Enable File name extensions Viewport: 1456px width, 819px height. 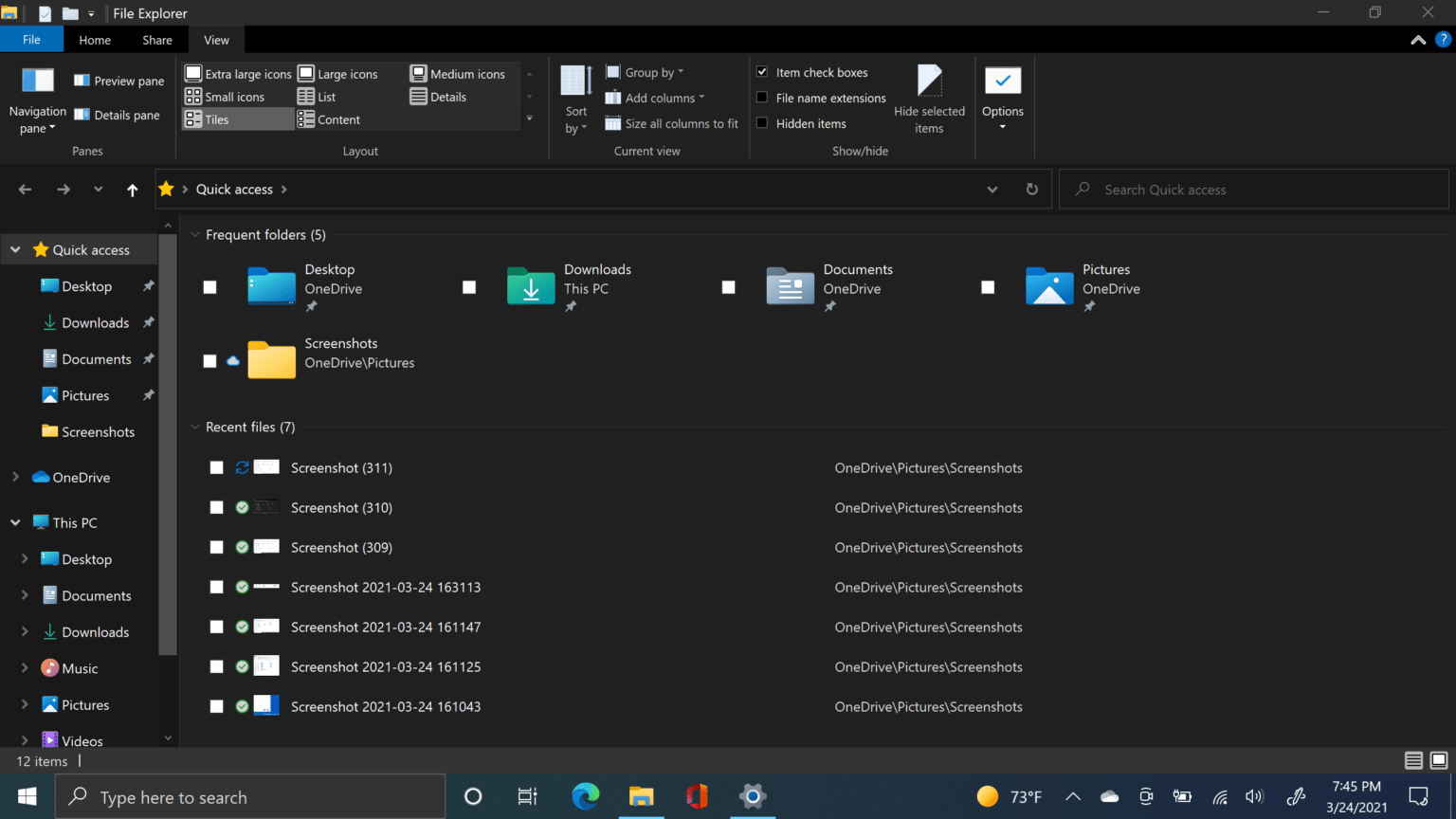coord(762,98)
